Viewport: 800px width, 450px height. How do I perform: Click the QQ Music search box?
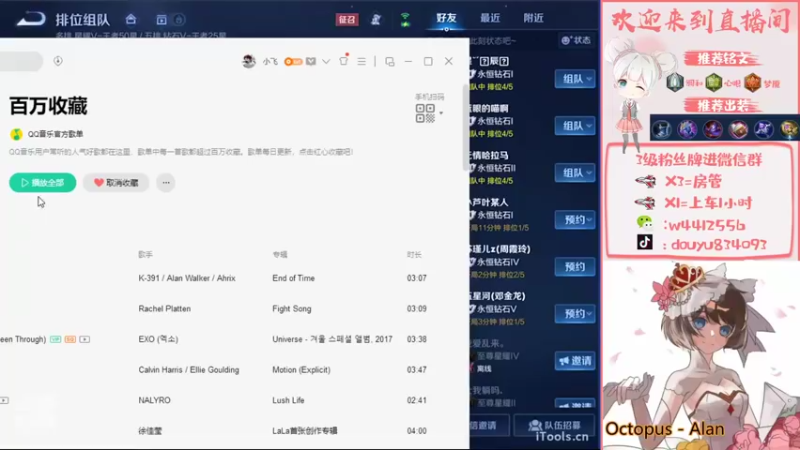pos(21,61)
